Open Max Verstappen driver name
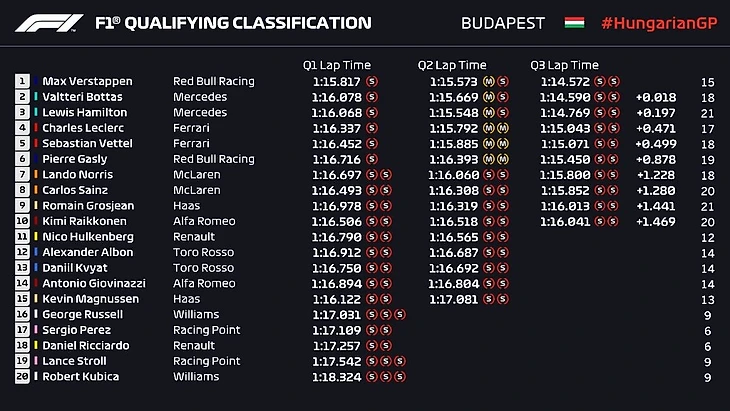Image resolution: width=730 pixels, height=411 pixels. tap(88, 81)
